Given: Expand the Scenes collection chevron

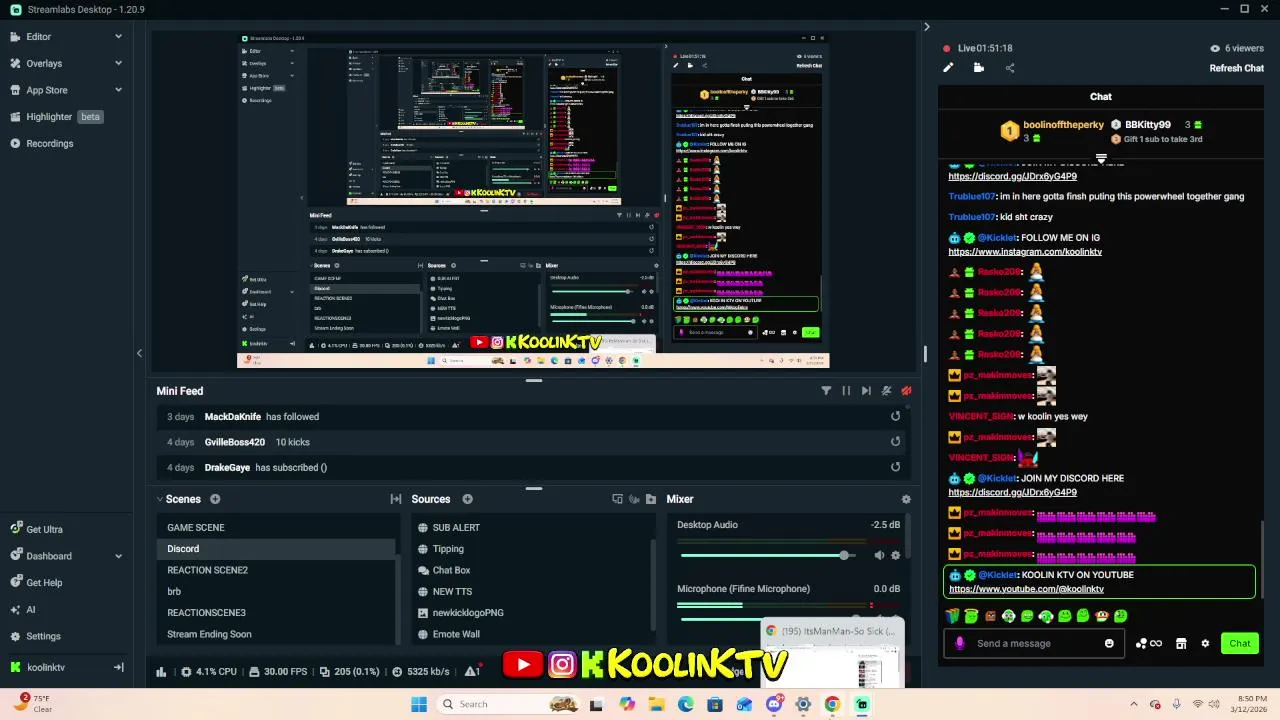Looking at the screenshot, I should point(159,499).
